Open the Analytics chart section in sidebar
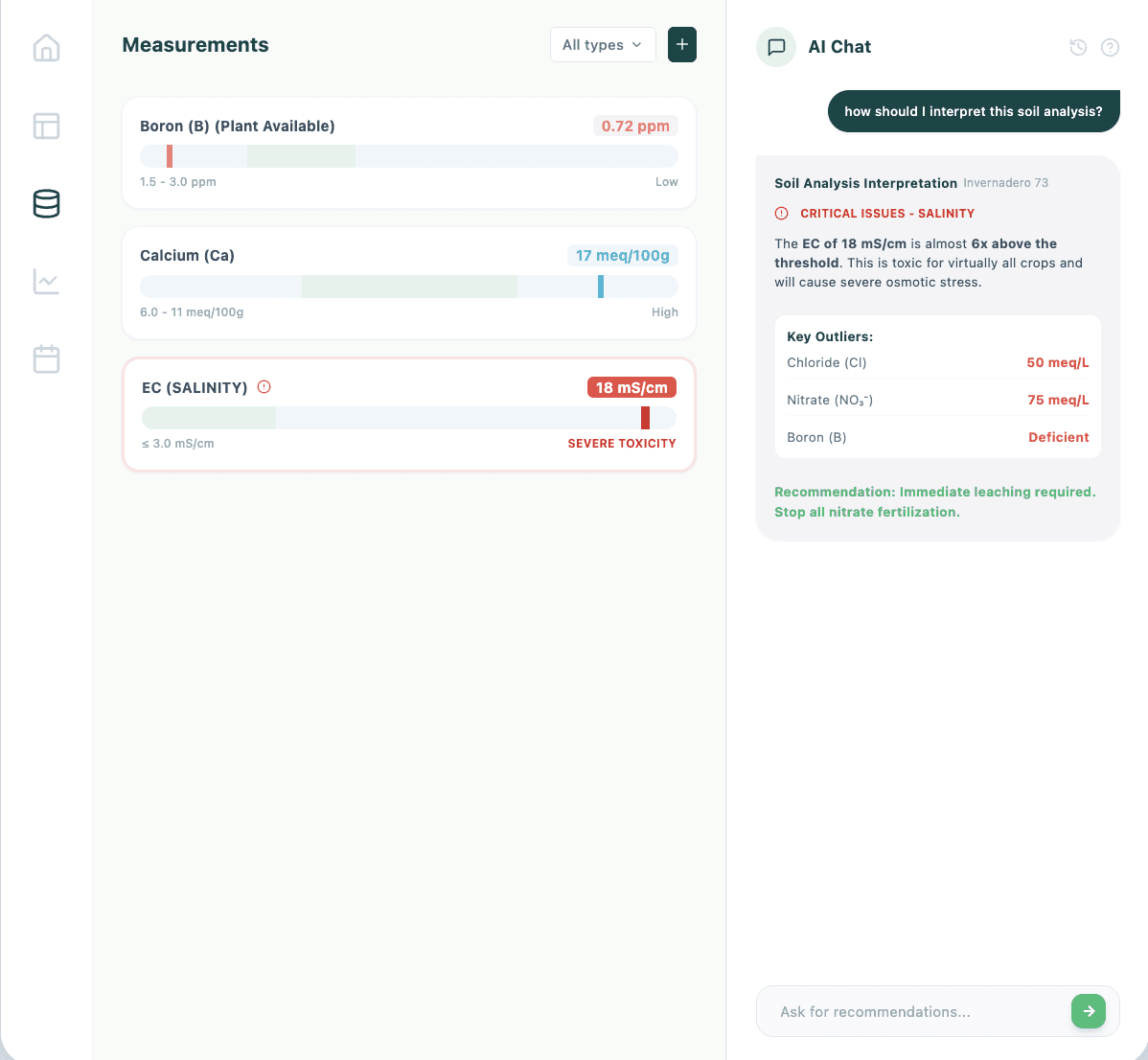The height and width of the screenshot is (1060, 1148). pyautogui.click(x=46, y=282)
